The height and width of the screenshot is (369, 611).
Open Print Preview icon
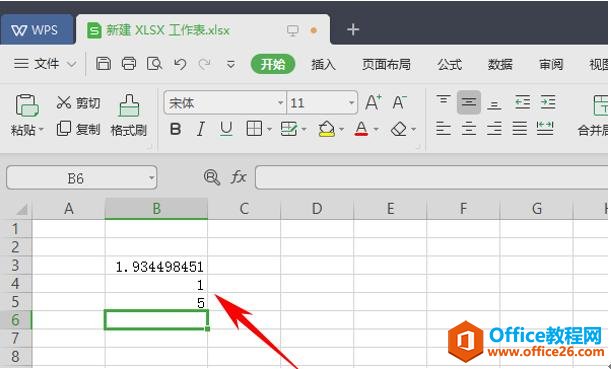click(154, 64)
